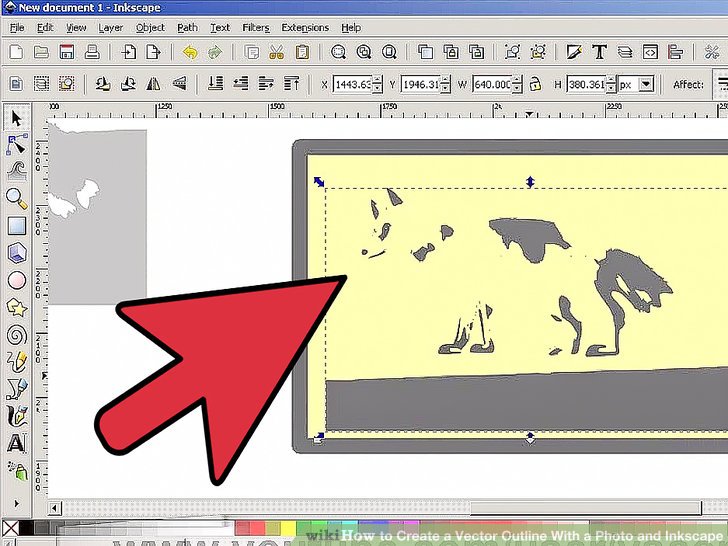Set fill to none X swatch

[x=10, y=527]
